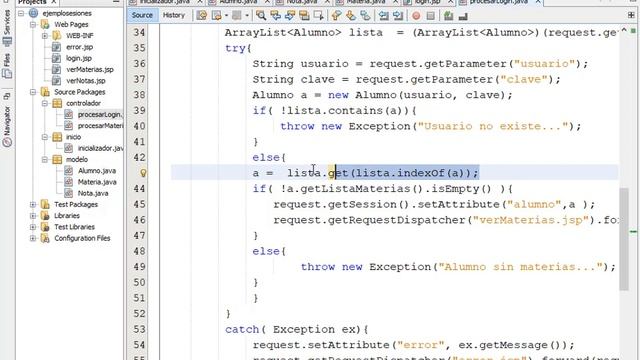Click line number 44 in the gutter
Image resolution: width=640 pixels, height=360 pixels.
click(140, 189)
